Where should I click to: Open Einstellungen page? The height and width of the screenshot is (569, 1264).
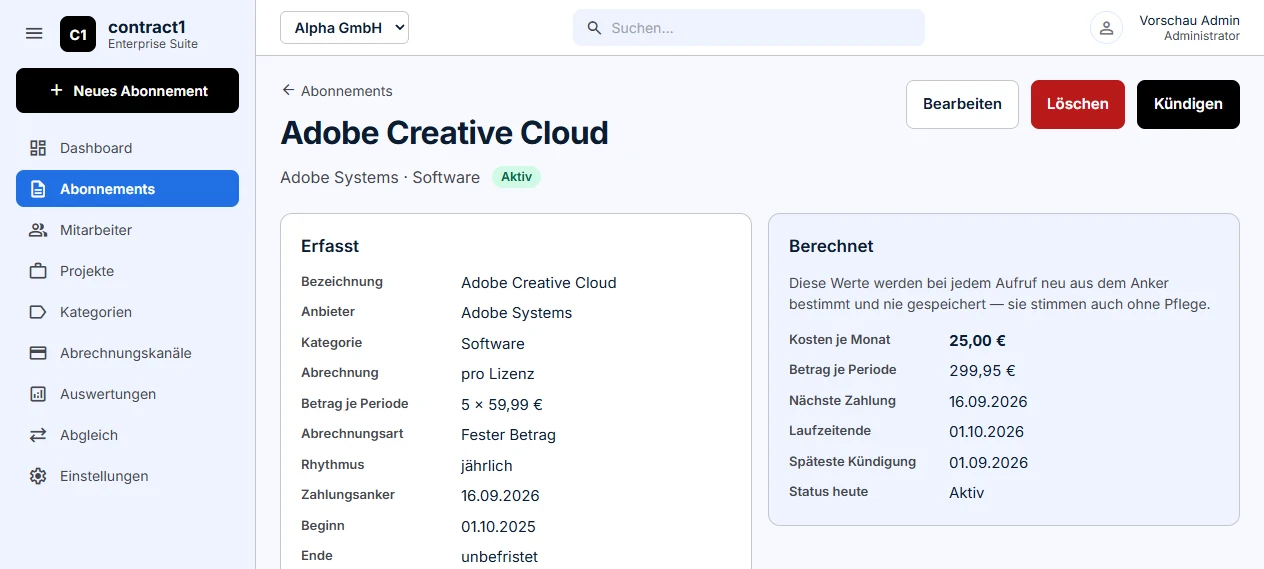click(x=127, y=476)
